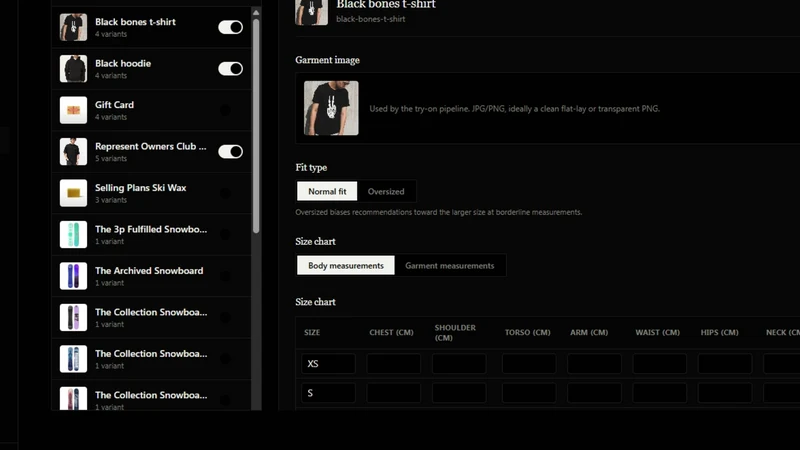
Task: Open Represent Owners Club product thumbnail
Action: [x=73, y=152]
